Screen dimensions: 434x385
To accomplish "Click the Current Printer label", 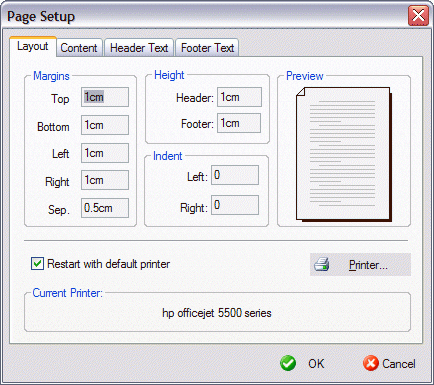I will point(68,293).
